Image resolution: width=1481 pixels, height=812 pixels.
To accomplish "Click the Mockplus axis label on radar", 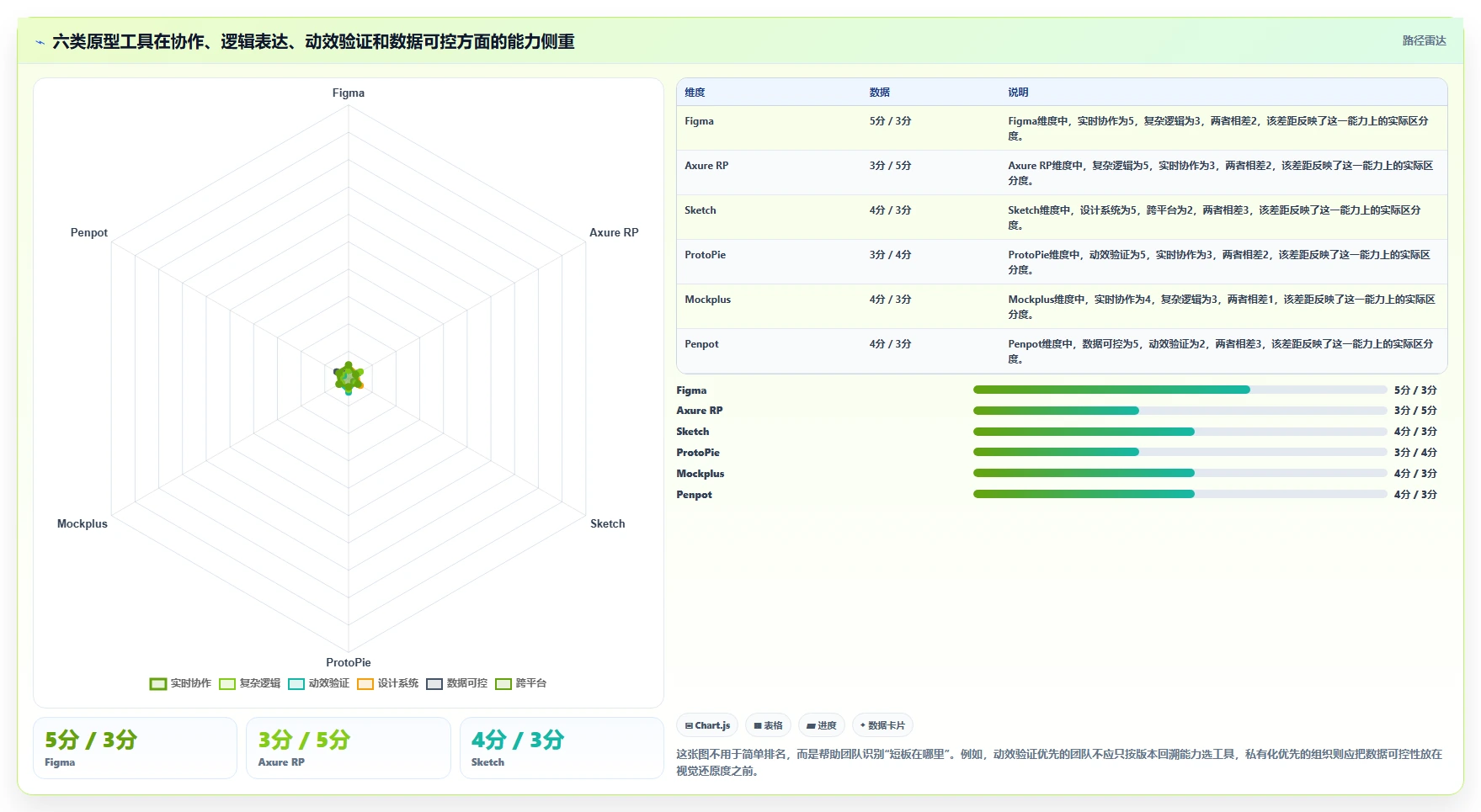I will click(83, 523).
